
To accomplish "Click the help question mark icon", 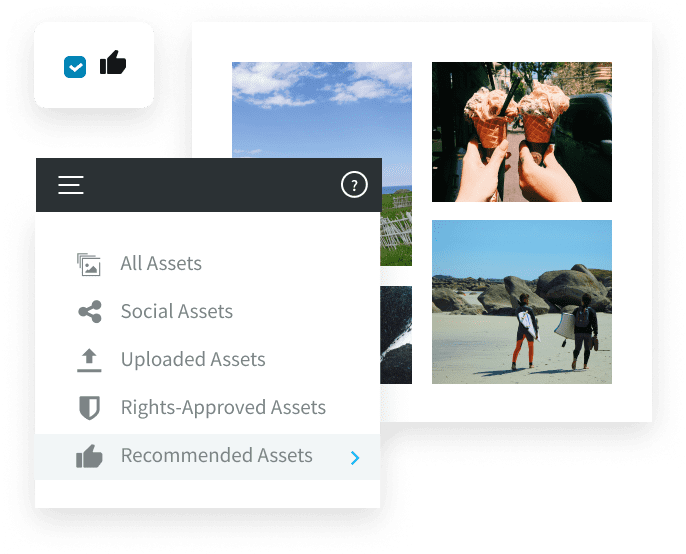I will click(x=354, y=185).
